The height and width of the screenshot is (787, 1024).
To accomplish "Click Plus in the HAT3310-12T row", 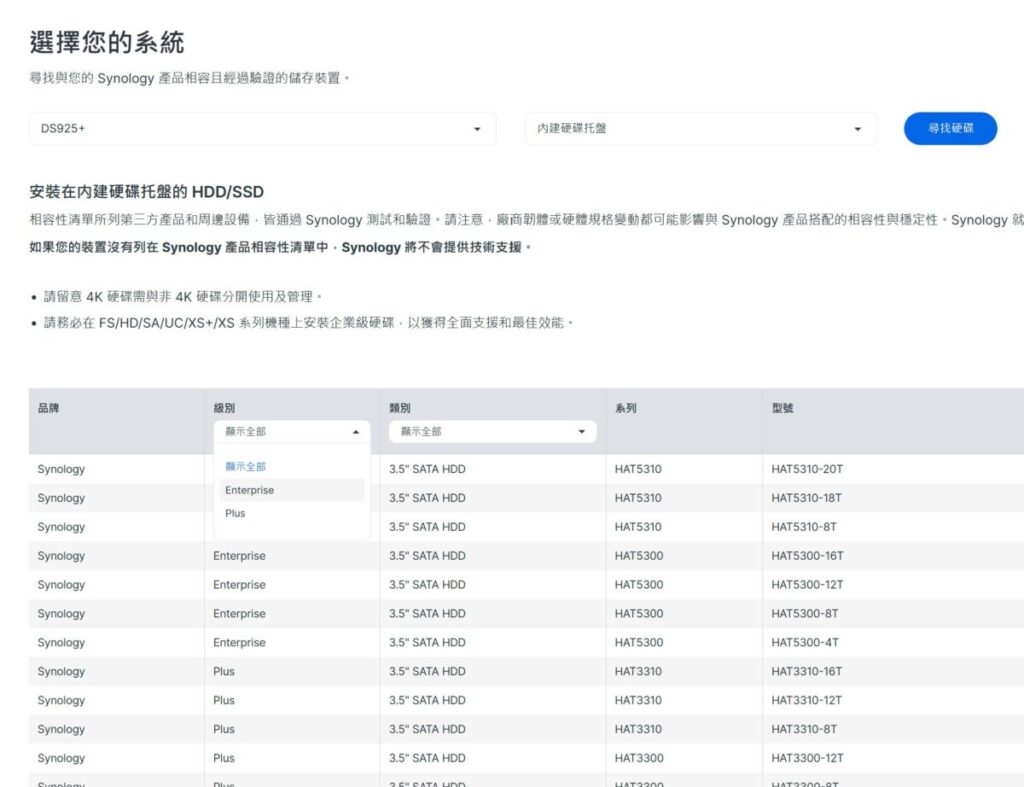I will tap(223, 700).
